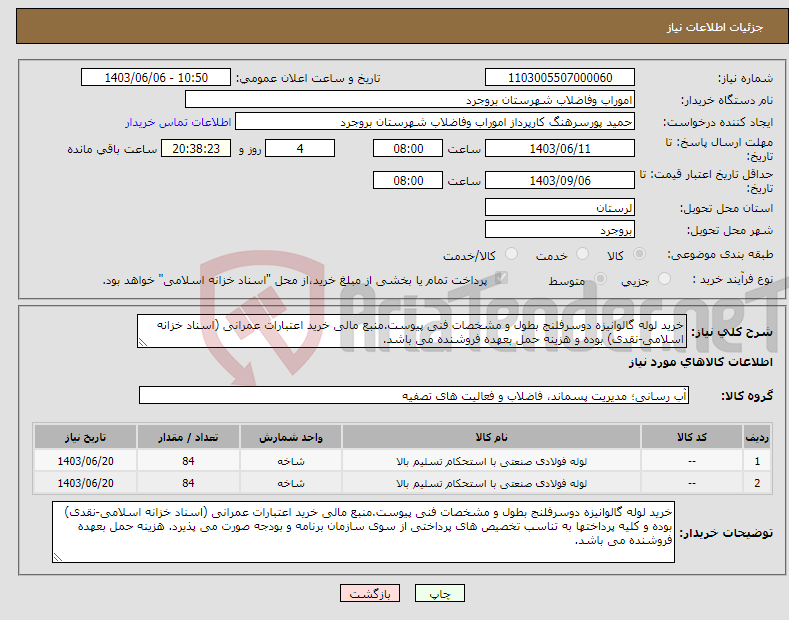Click the price validity date 1403/09/06
This screenshot has width=789, height=620.
tap(560, 180)
